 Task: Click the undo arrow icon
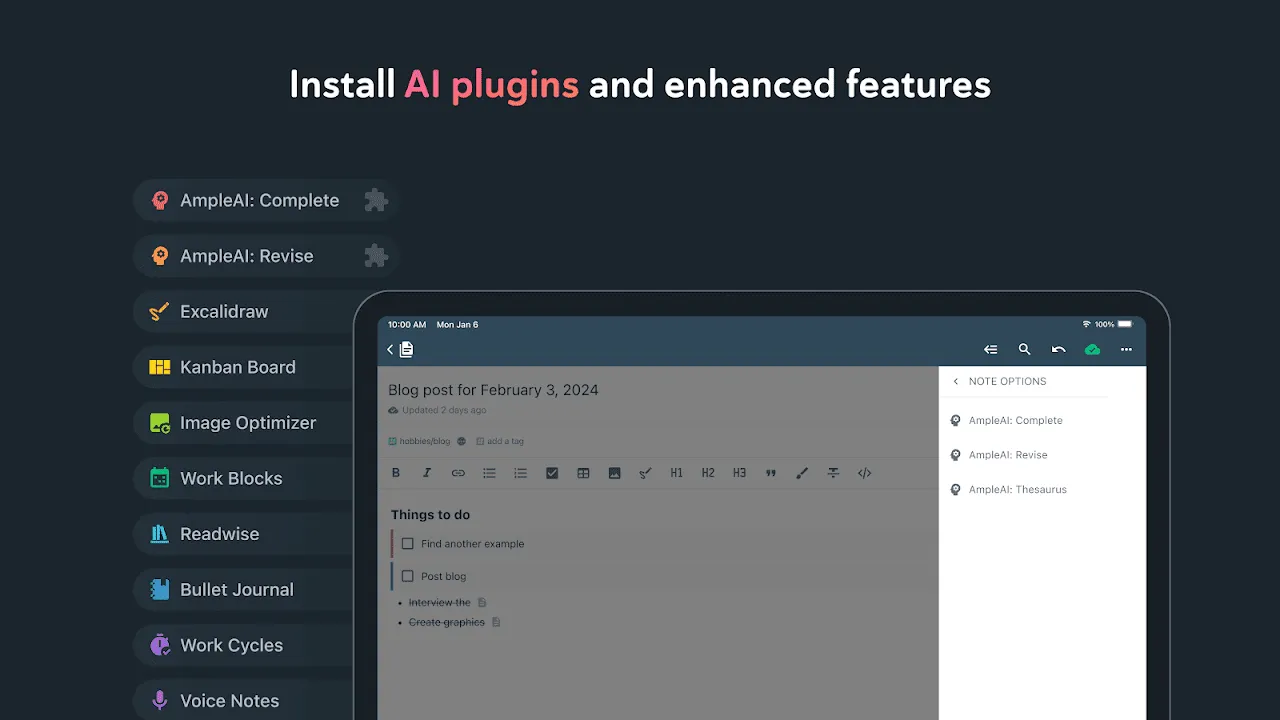pos(1058,350)
